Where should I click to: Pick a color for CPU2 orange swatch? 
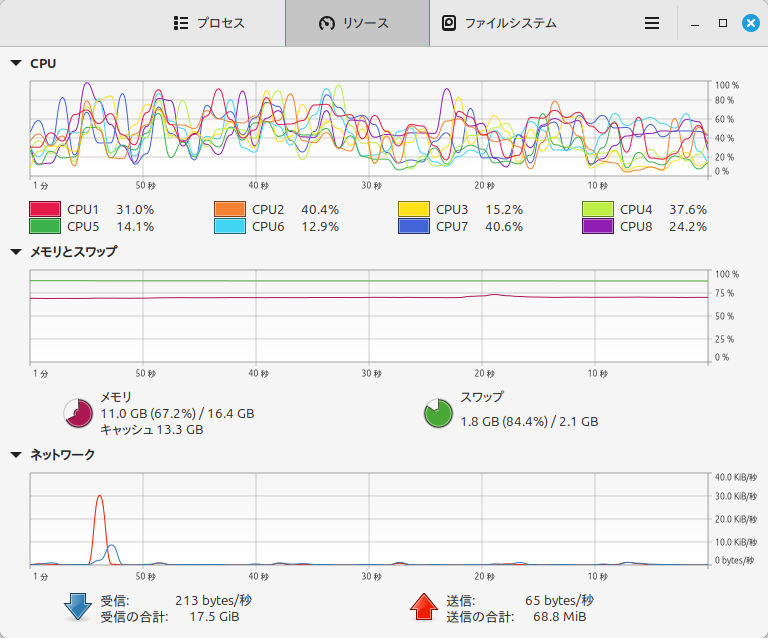click(x=229, y=209)
